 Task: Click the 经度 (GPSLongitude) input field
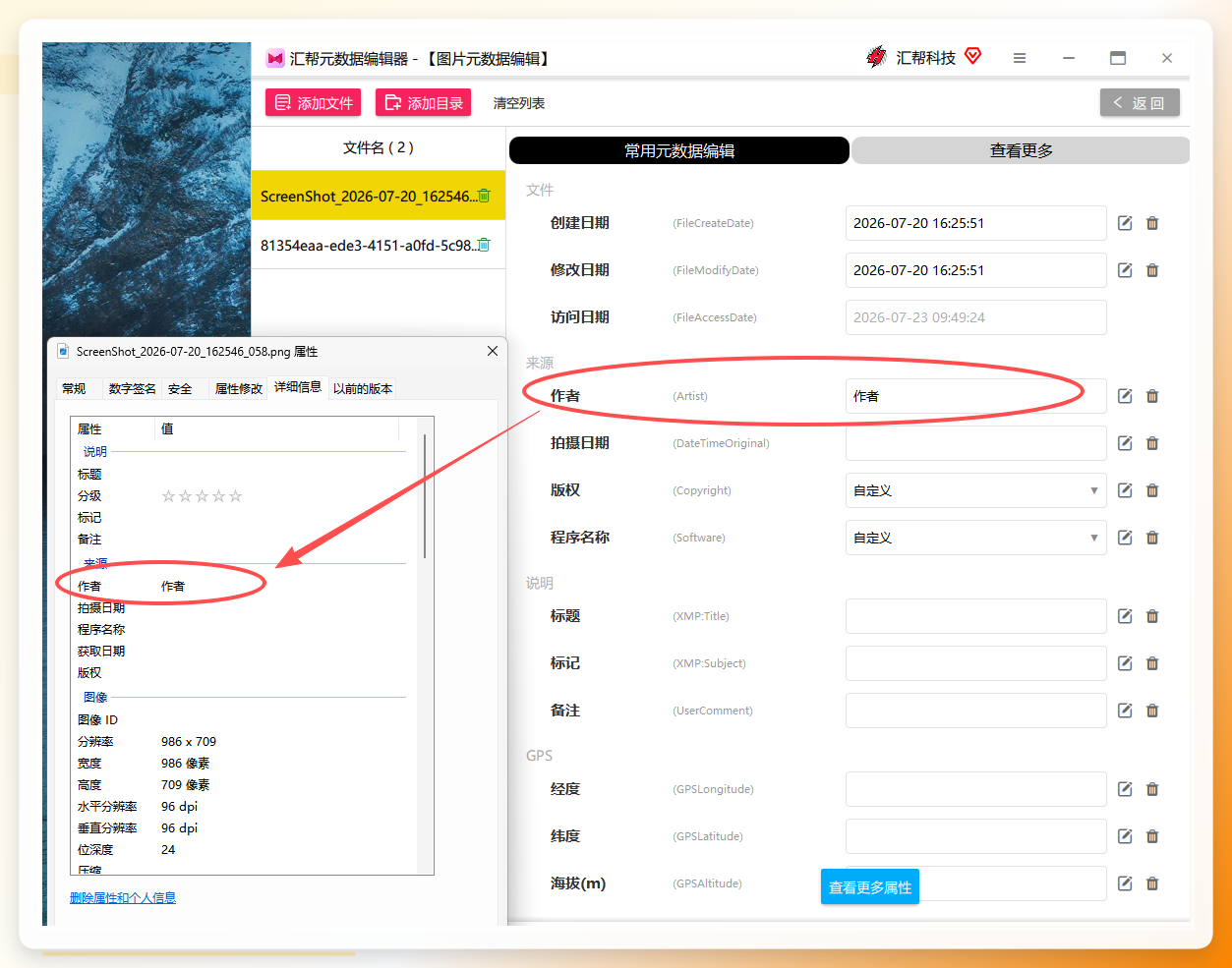pyautogui.click(x=975, y=789)
